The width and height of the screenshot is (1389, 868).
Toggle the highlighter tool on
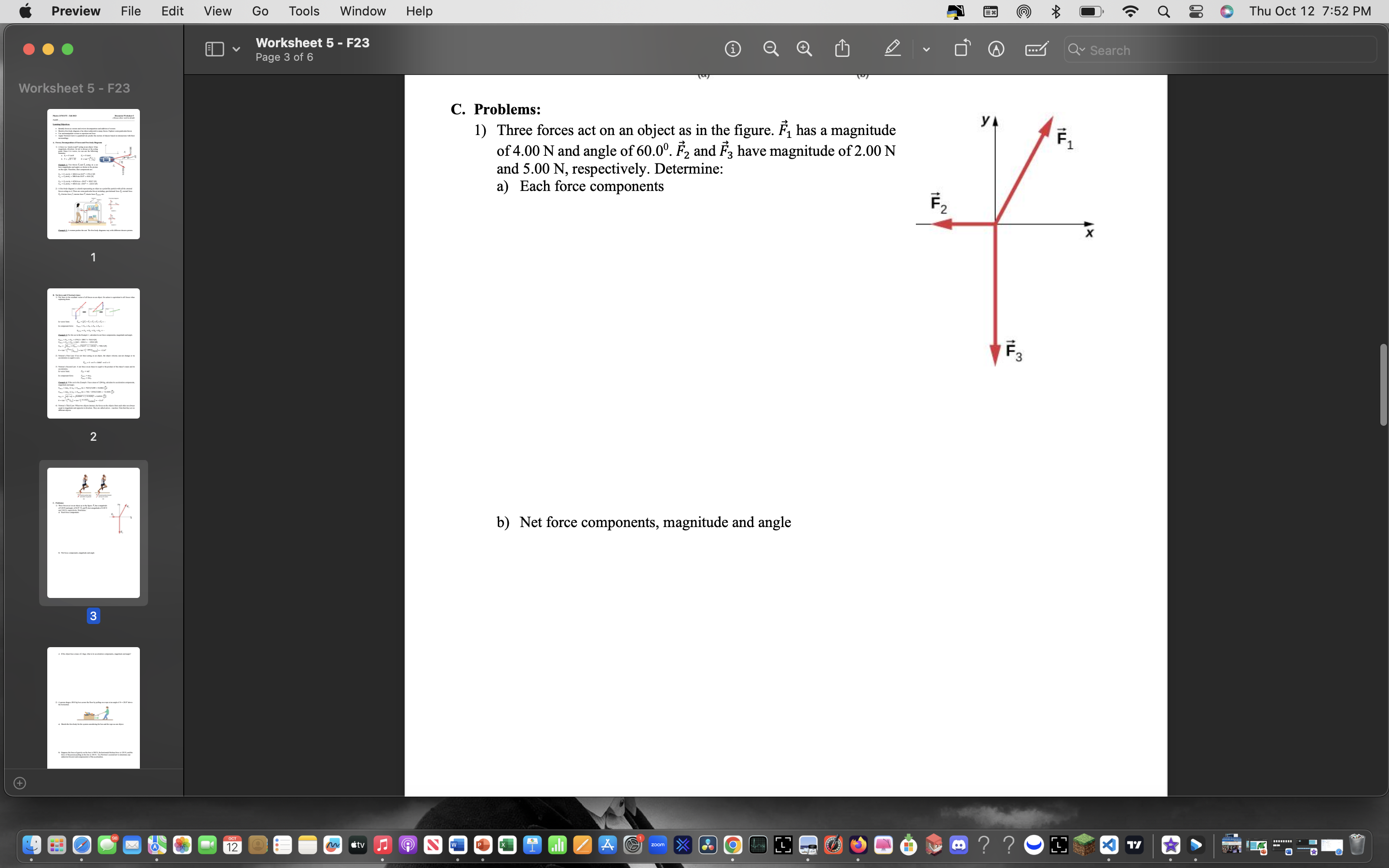[x=893, y=49]
